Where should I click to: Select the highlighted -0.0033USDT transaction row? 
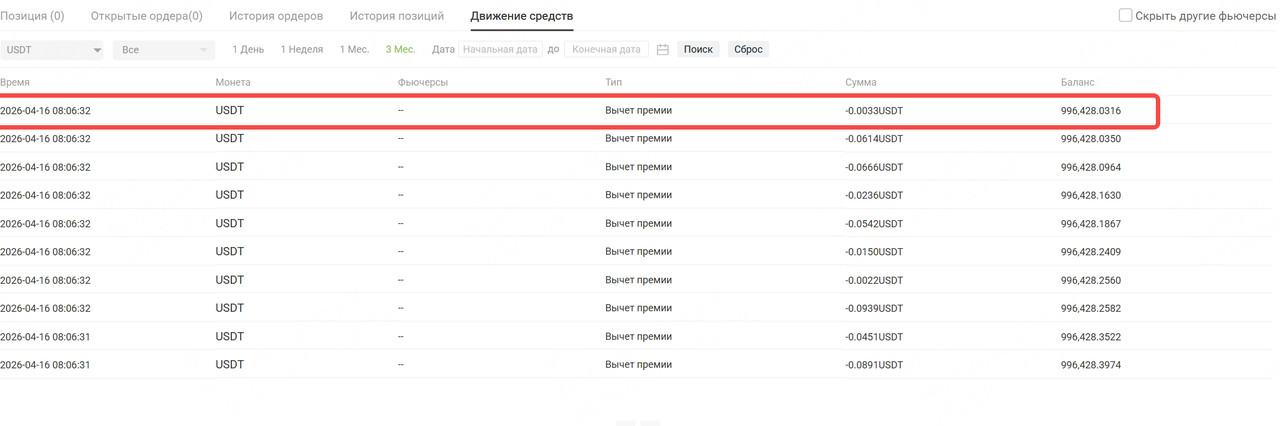click(x=579, y=111)
